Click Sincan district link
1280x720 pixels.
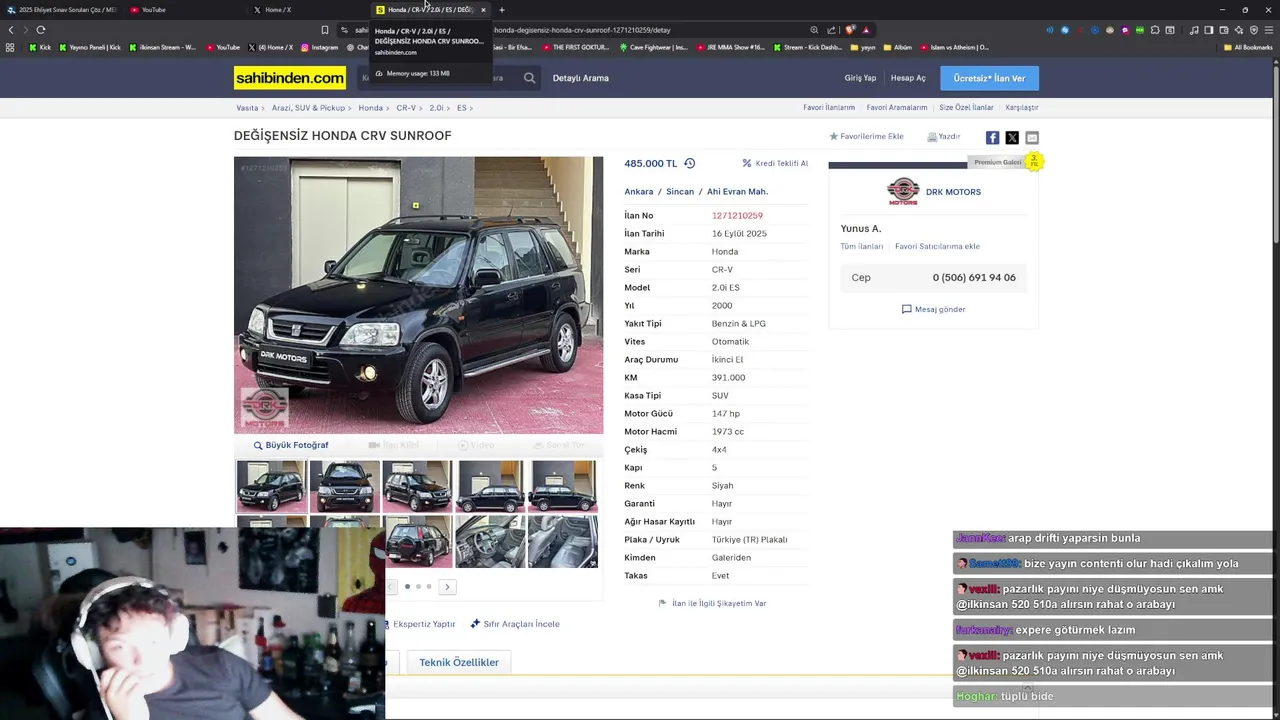click(680, 192)
